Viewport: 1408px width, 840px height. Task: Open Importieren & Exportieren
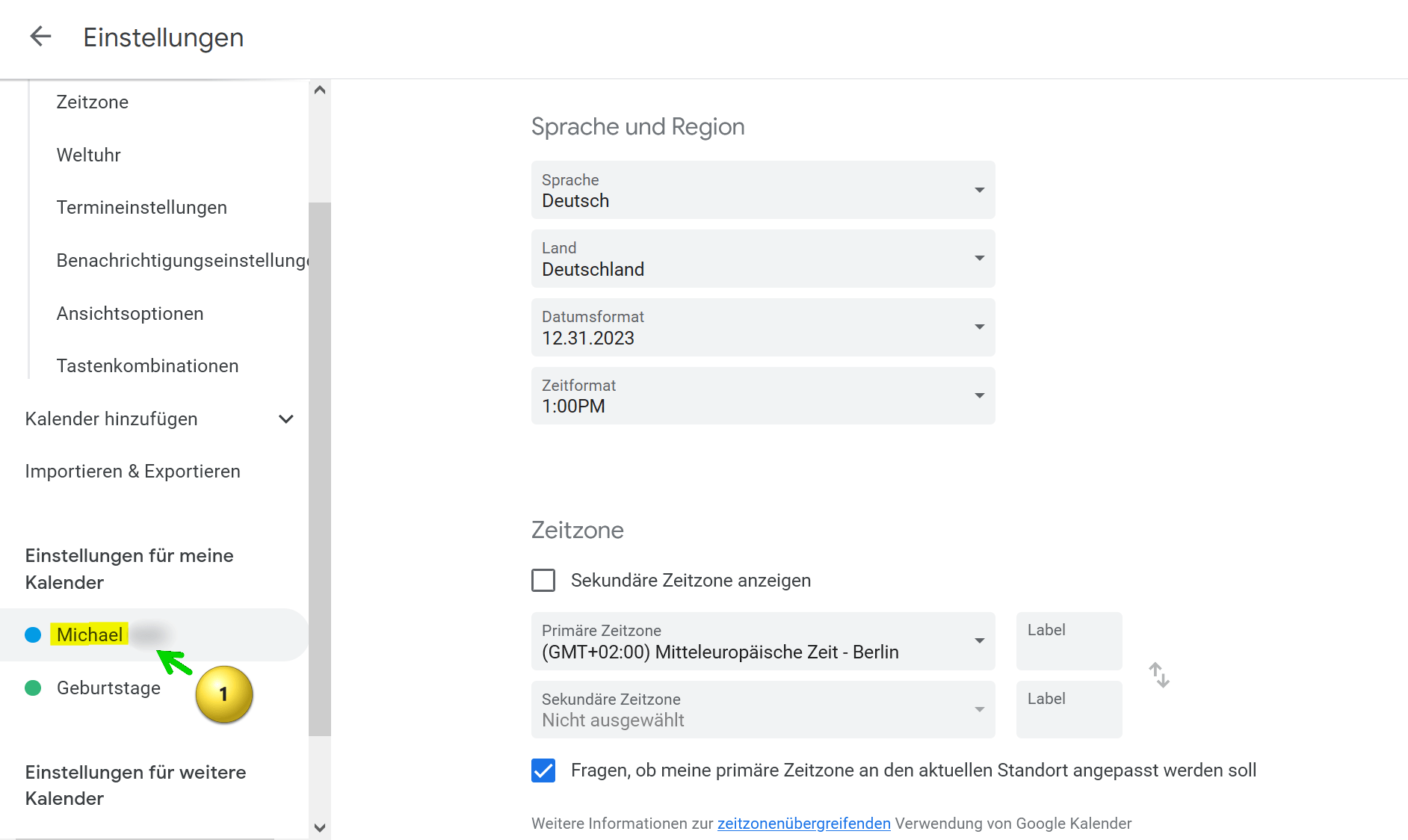click(133, 471)
